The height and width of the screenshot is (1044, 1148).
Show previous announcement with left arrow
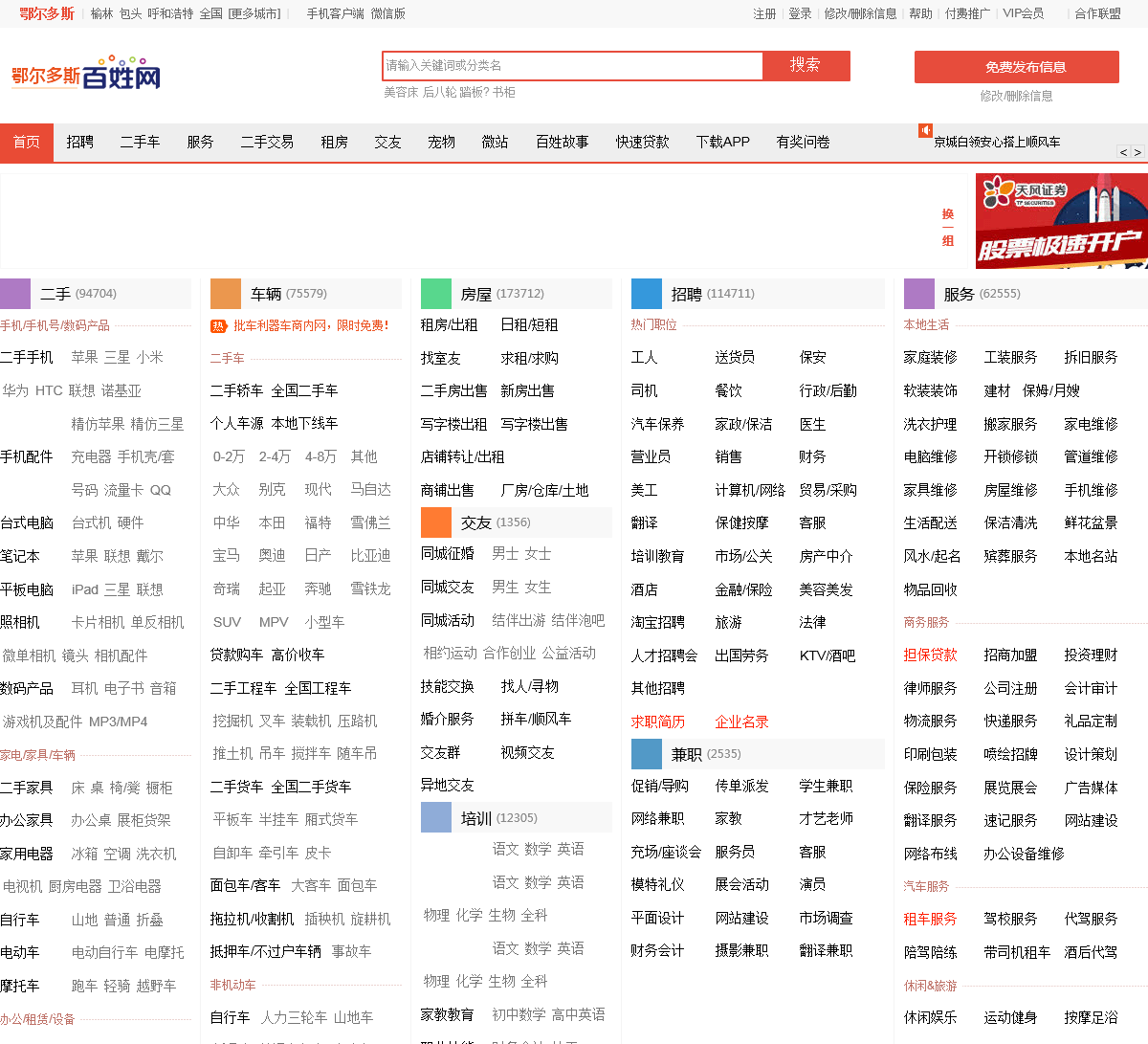pos(1124,152)
